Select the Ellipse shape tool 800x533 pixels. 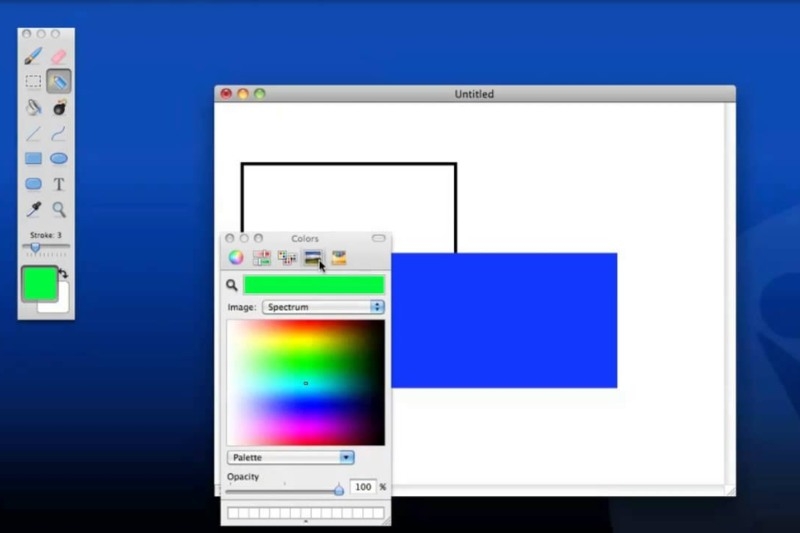click(x=59, y=159)
